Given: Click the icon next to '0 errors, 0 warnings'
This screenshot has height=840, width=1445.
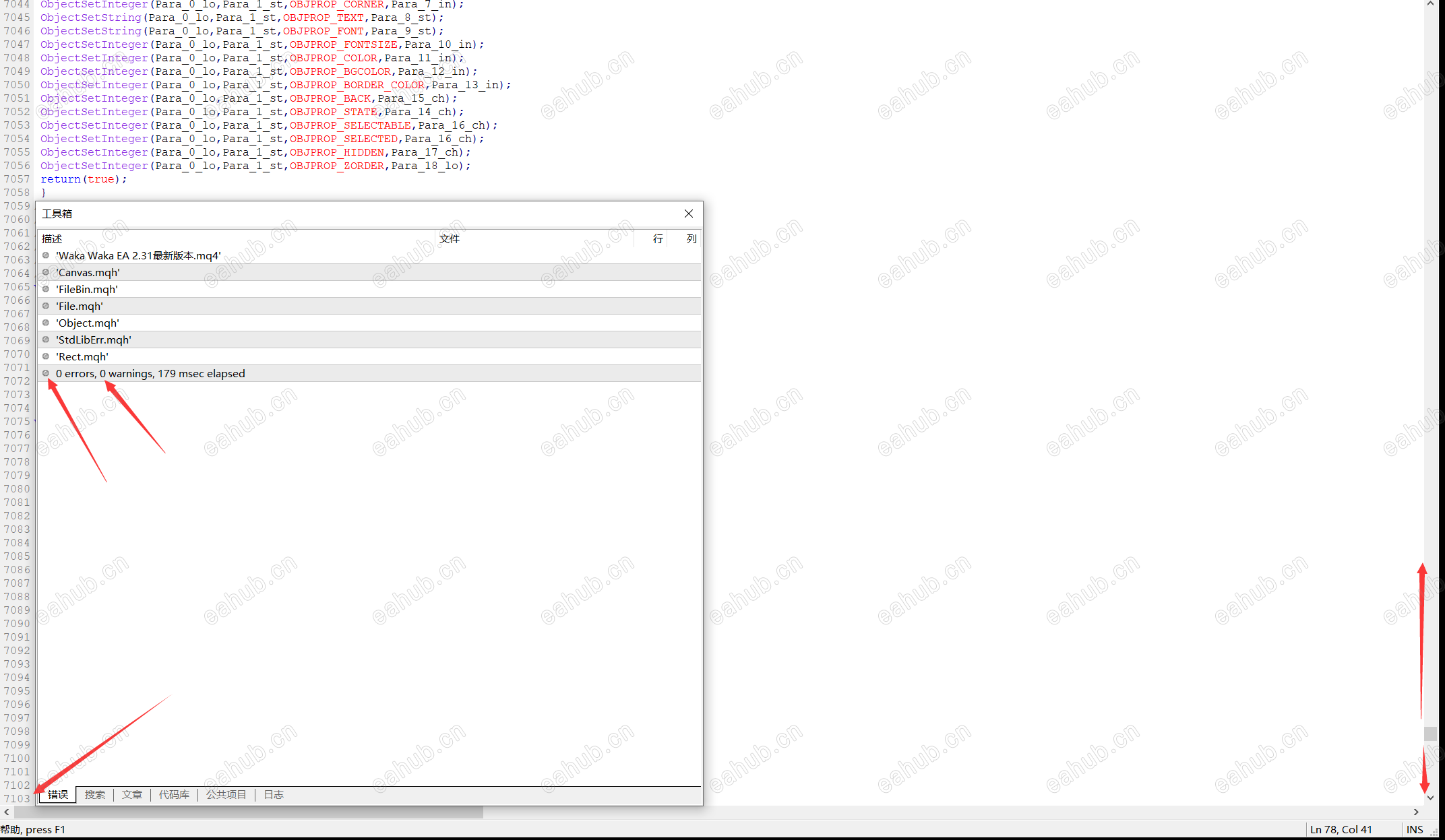Looking at the screenshot, I should point(46,373).
